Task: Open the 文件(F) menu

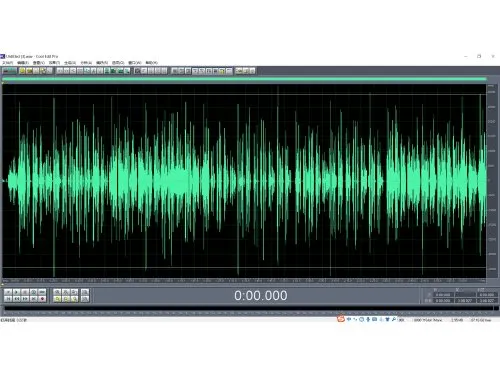Action: pos(8,63)
